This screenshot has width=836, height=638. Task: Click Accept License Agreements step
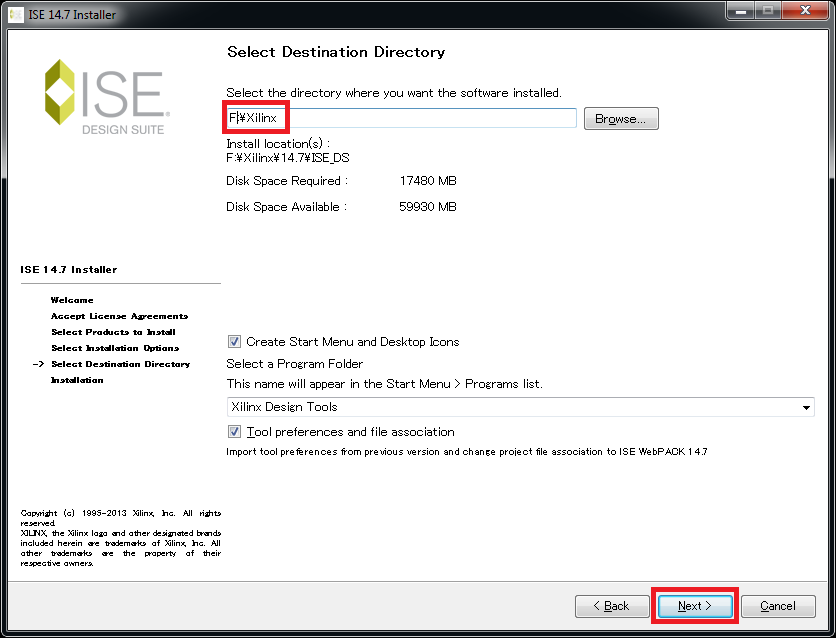(x=119, y=316)
